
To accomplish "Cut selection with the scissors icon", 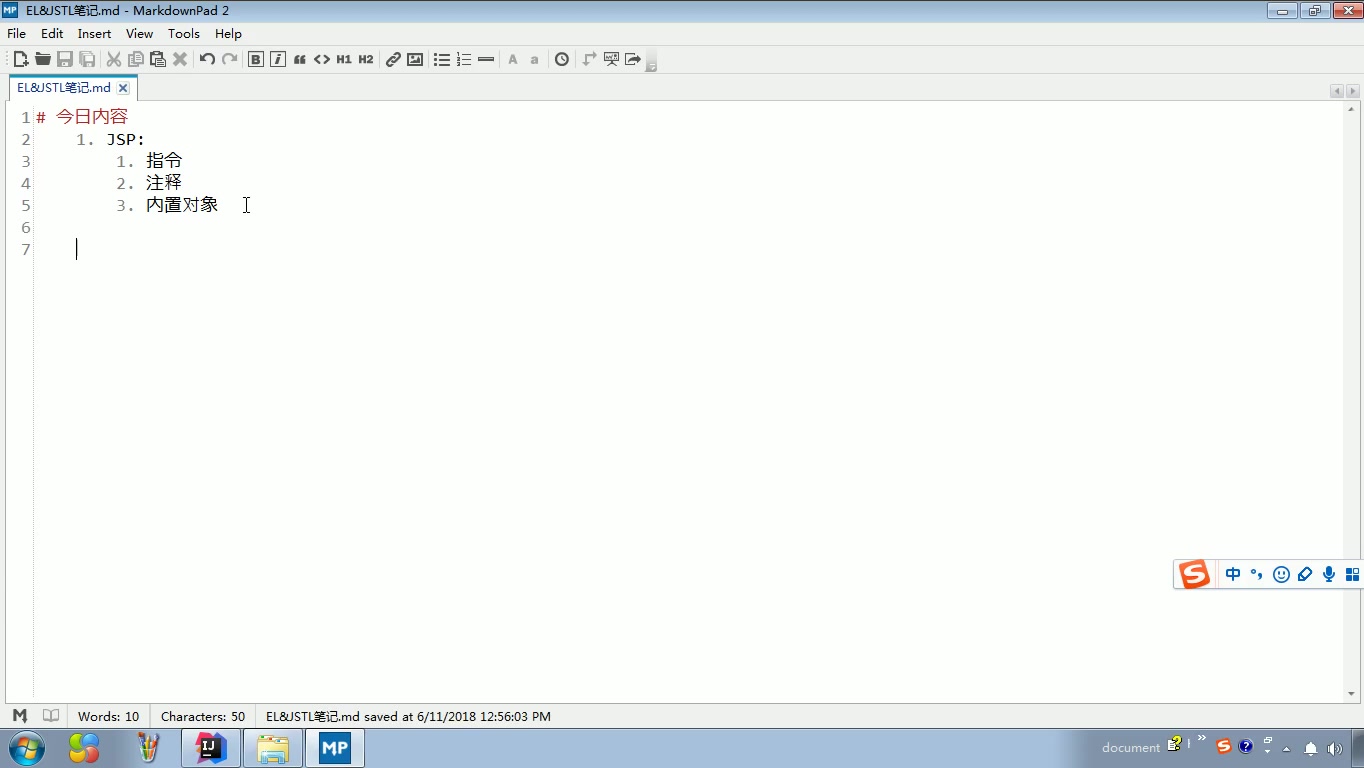I will click(114, 60).
